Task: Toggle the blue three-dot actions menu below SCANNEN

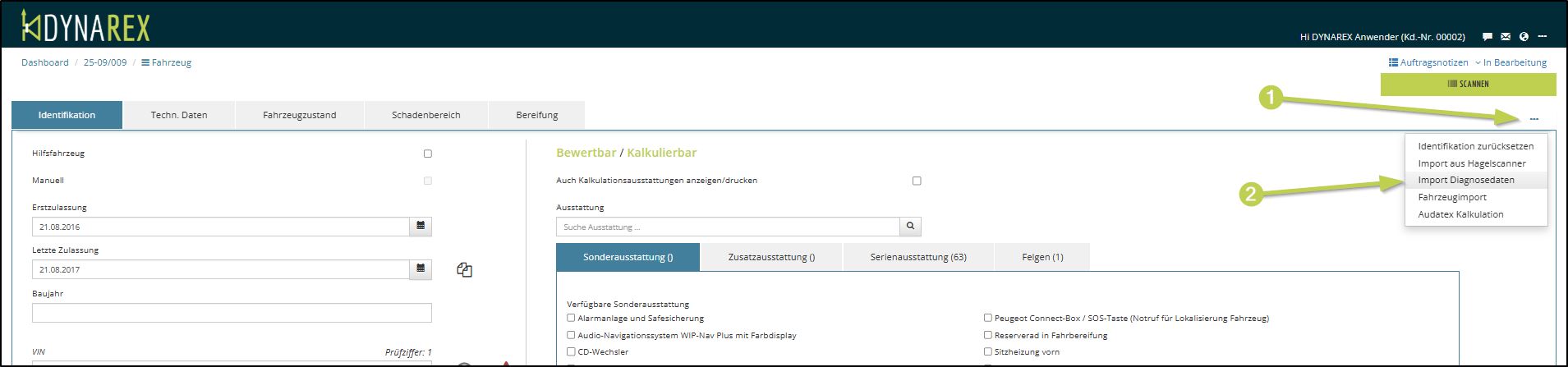Action: pyautogui.click(x=1534, y=120)
